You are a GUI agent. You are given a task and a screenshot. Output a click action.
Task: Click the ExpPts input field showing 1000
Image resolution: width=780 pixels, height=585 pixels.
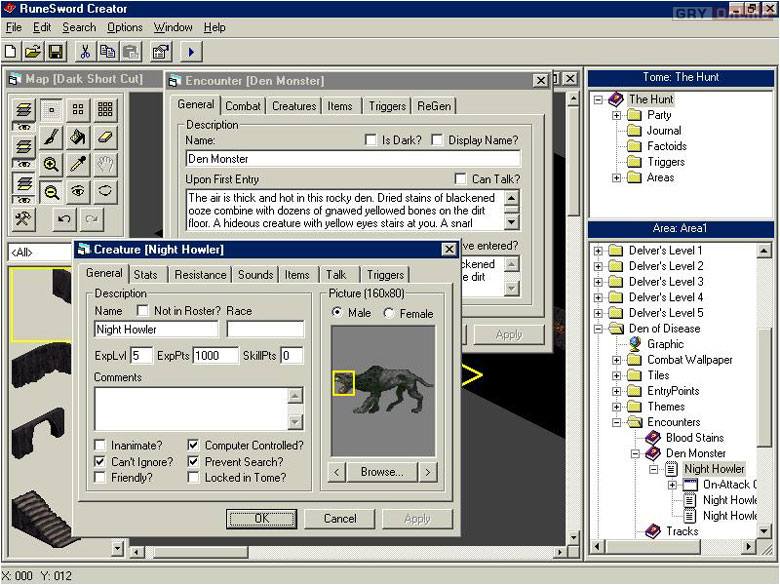click(x=215, y=355)
